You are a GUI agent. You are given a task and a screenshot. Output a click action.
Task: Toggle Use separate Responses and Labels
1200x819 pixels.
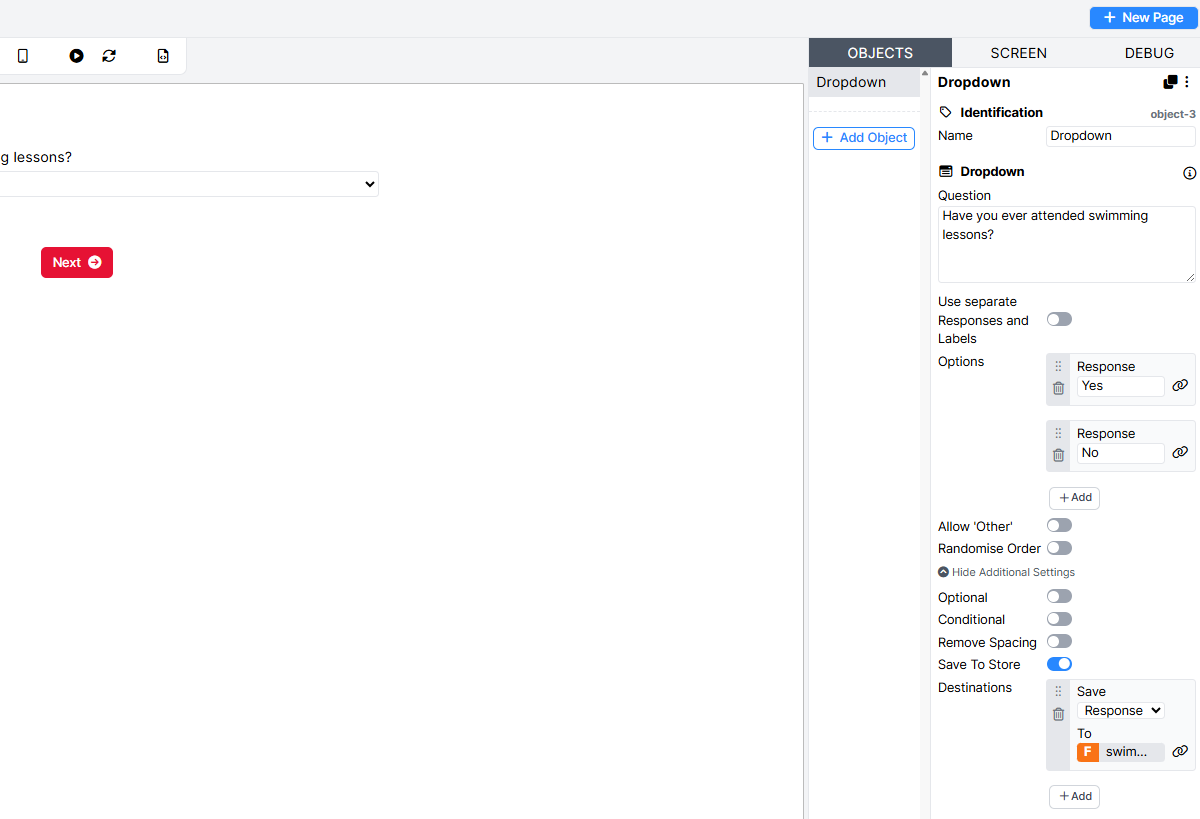coord(1059,319)
